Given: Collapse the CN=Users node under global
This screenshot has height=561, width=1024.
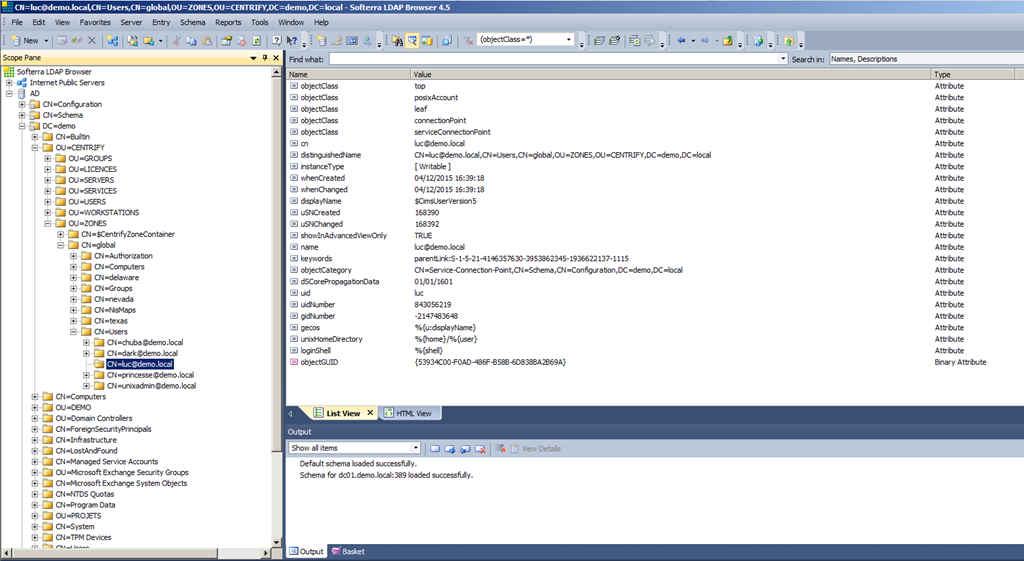Looking at the screenshot, I should pos(73,332).
